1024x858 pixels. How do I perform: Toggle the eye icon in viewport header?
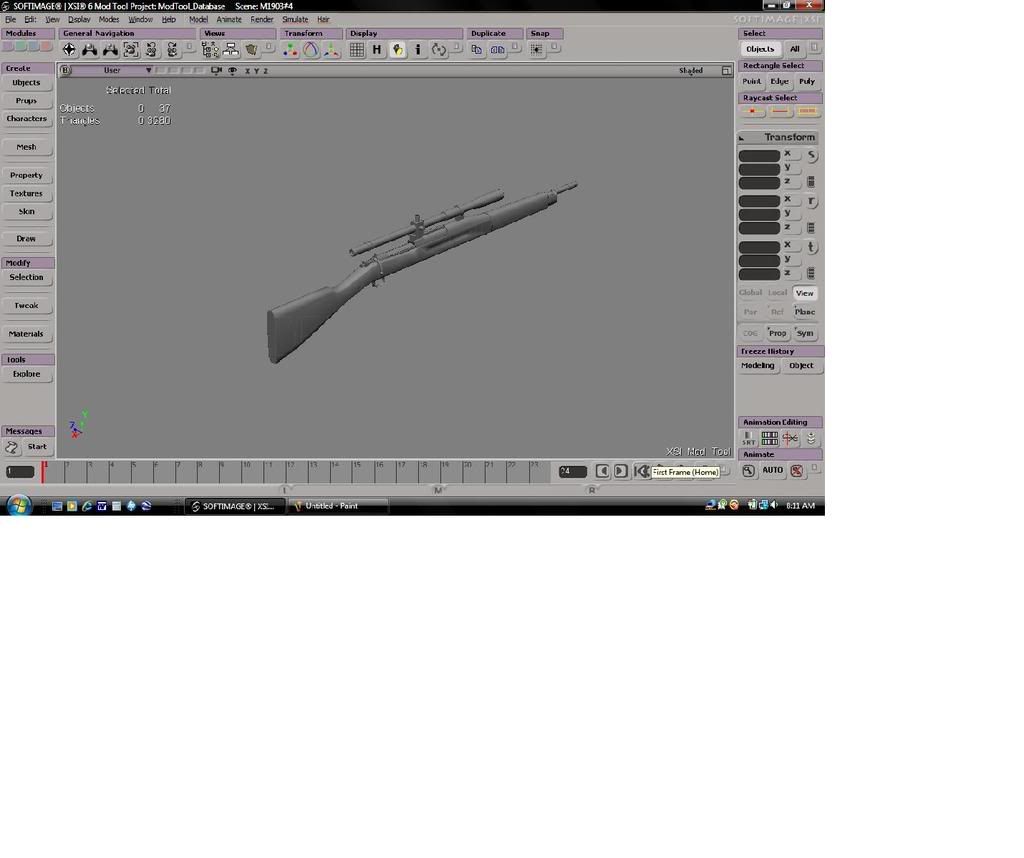tap(232, 71)
